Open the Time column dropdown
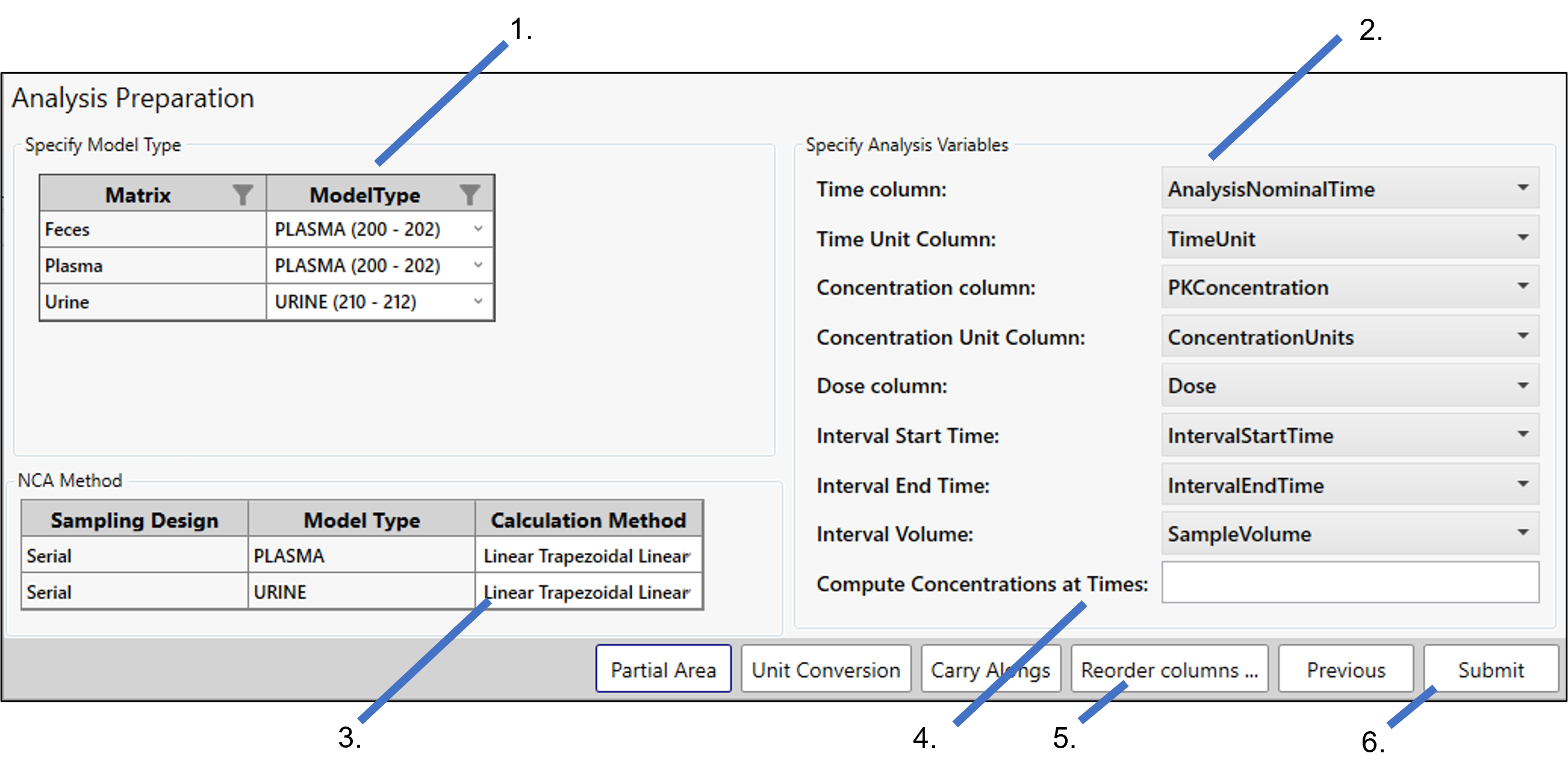The image size is (1568, 777). [x=1523, y=188]
